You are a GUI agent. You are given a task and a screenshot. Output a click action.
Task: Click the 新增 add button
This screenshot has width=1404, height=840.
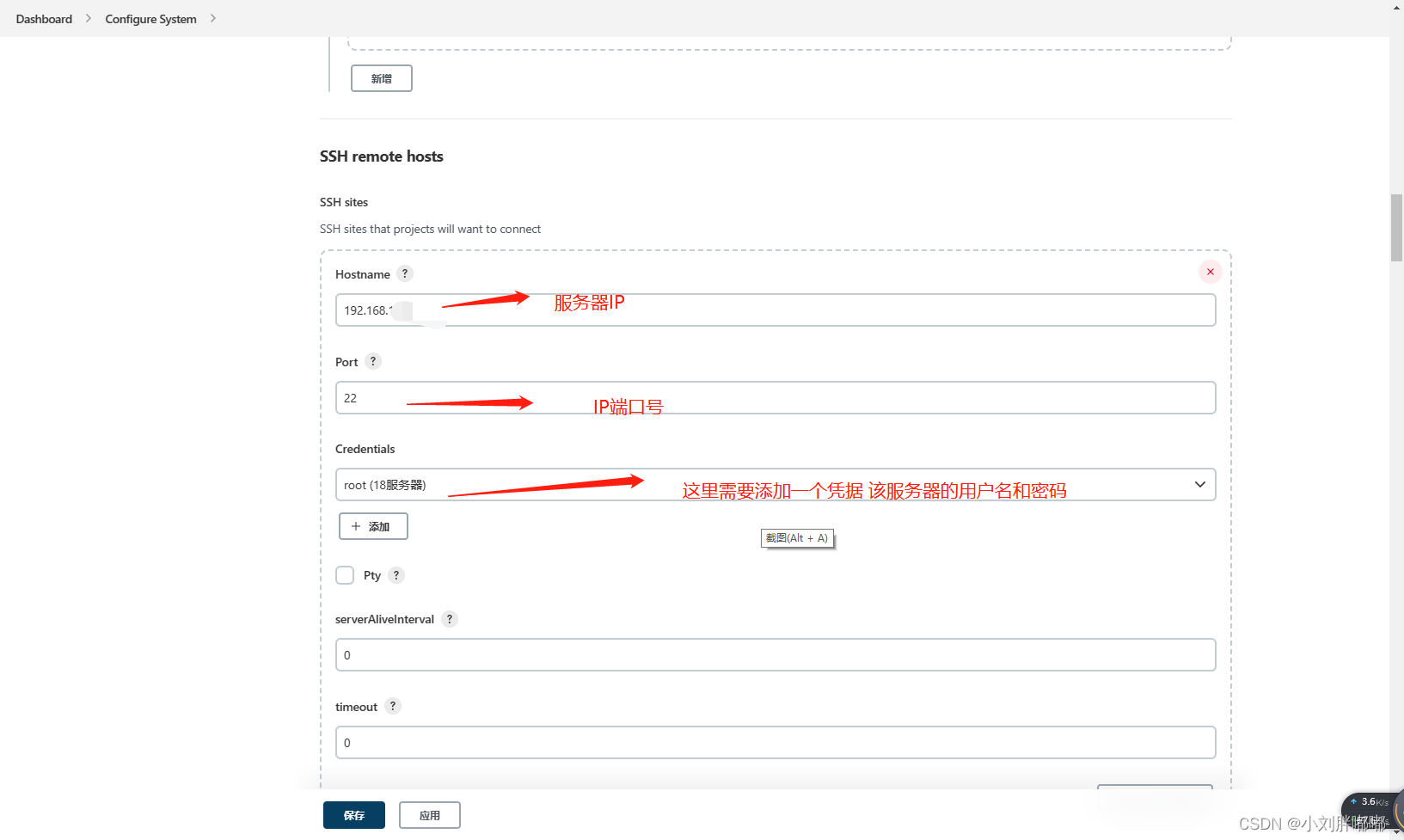(x=381, y=77)
